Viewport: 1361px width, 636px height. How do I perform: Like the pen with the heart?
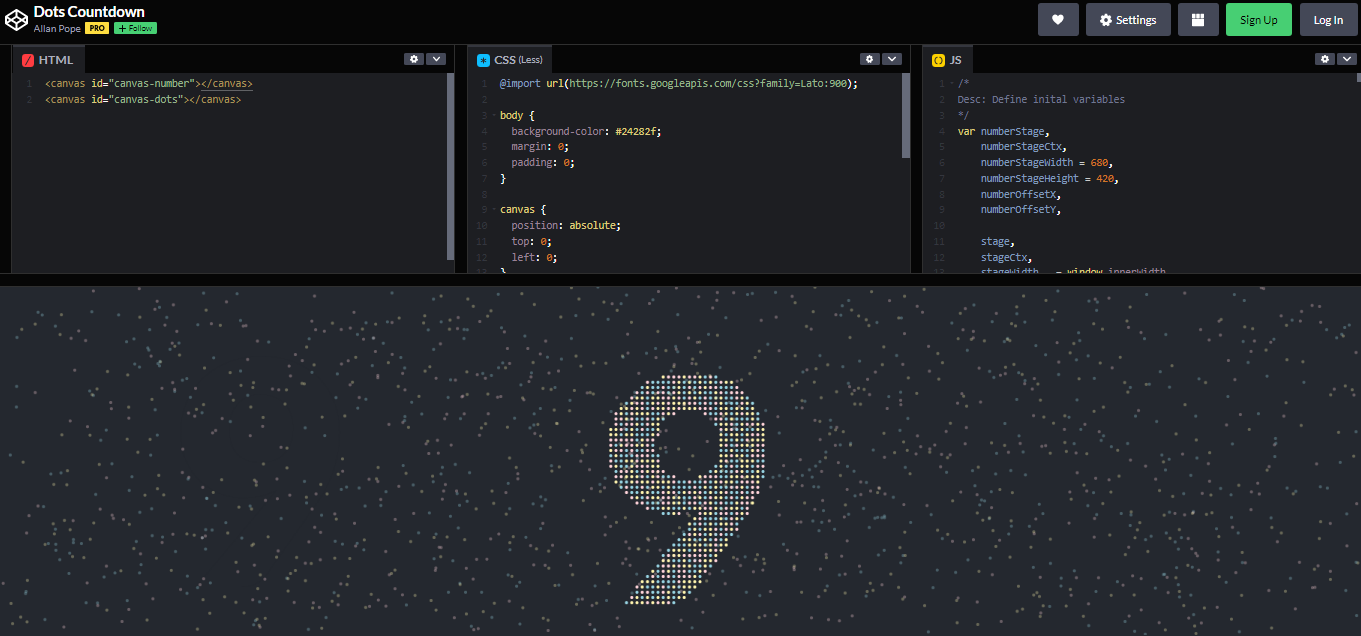coord(1058,19)
